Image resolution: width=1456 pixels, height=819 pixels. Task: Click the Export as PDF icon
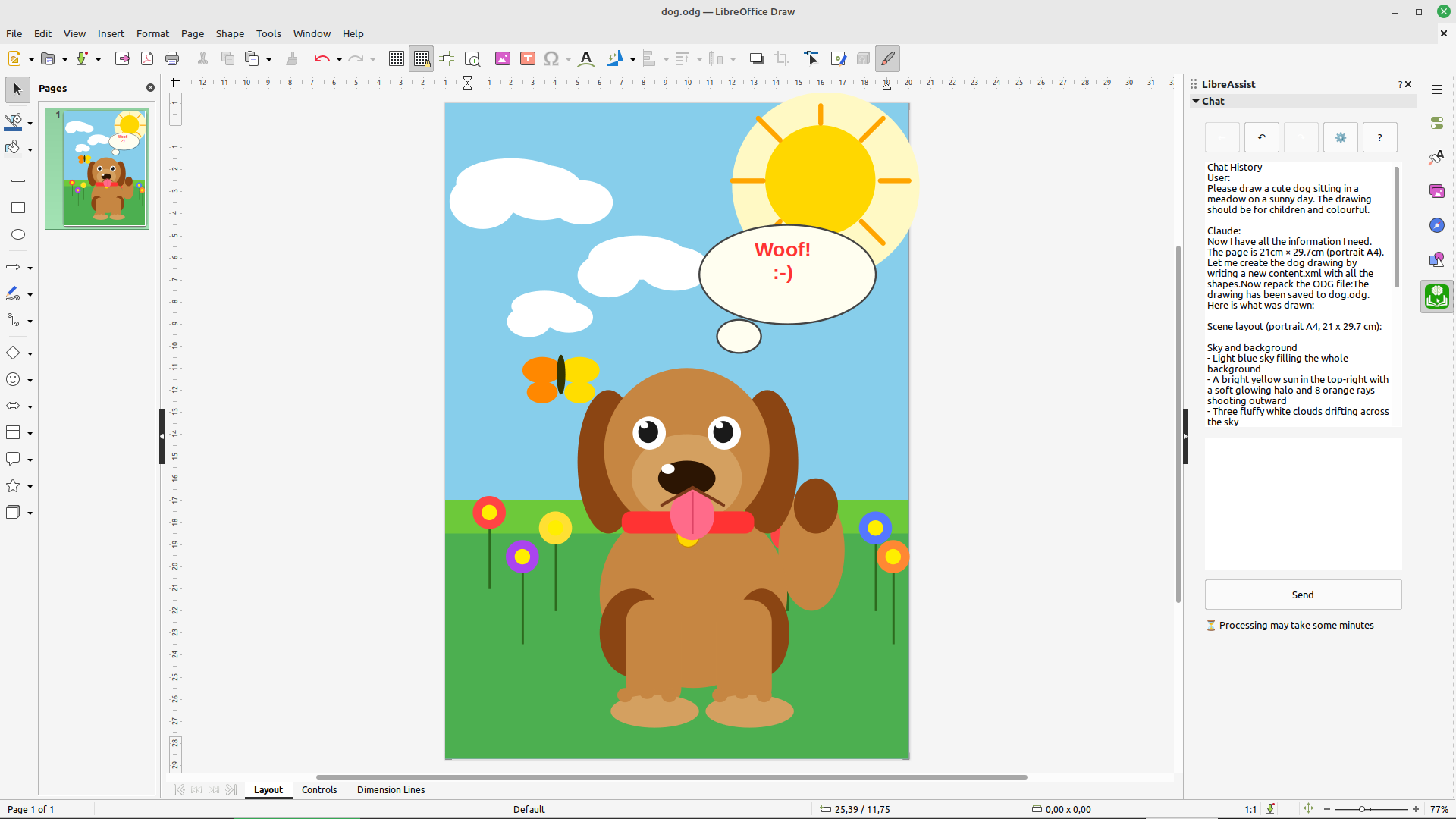tap(147, 58)
